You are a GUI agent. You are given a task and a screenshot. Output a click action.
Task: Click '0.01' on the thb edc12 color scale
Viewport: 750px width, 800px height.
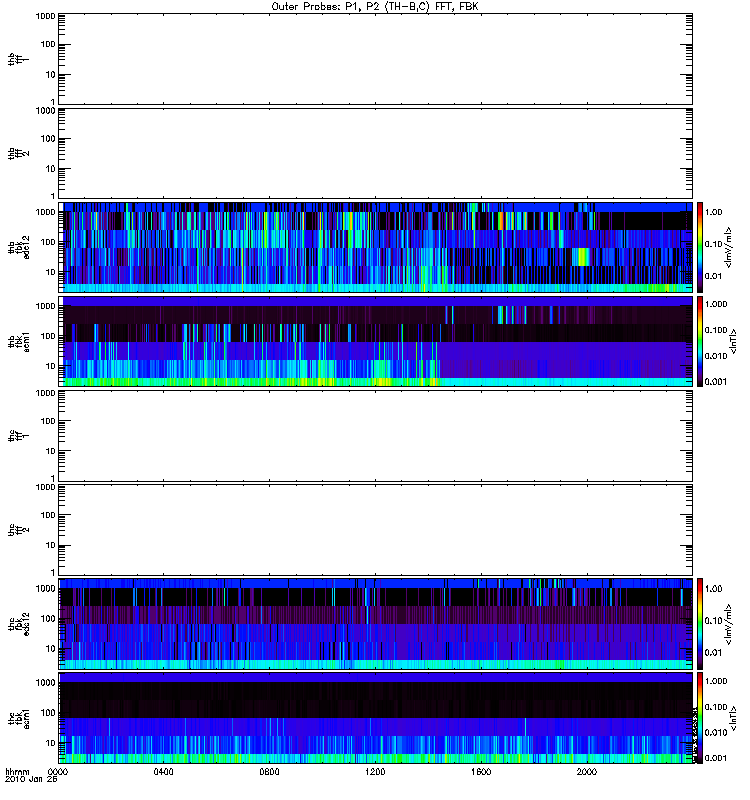point(713,276)
